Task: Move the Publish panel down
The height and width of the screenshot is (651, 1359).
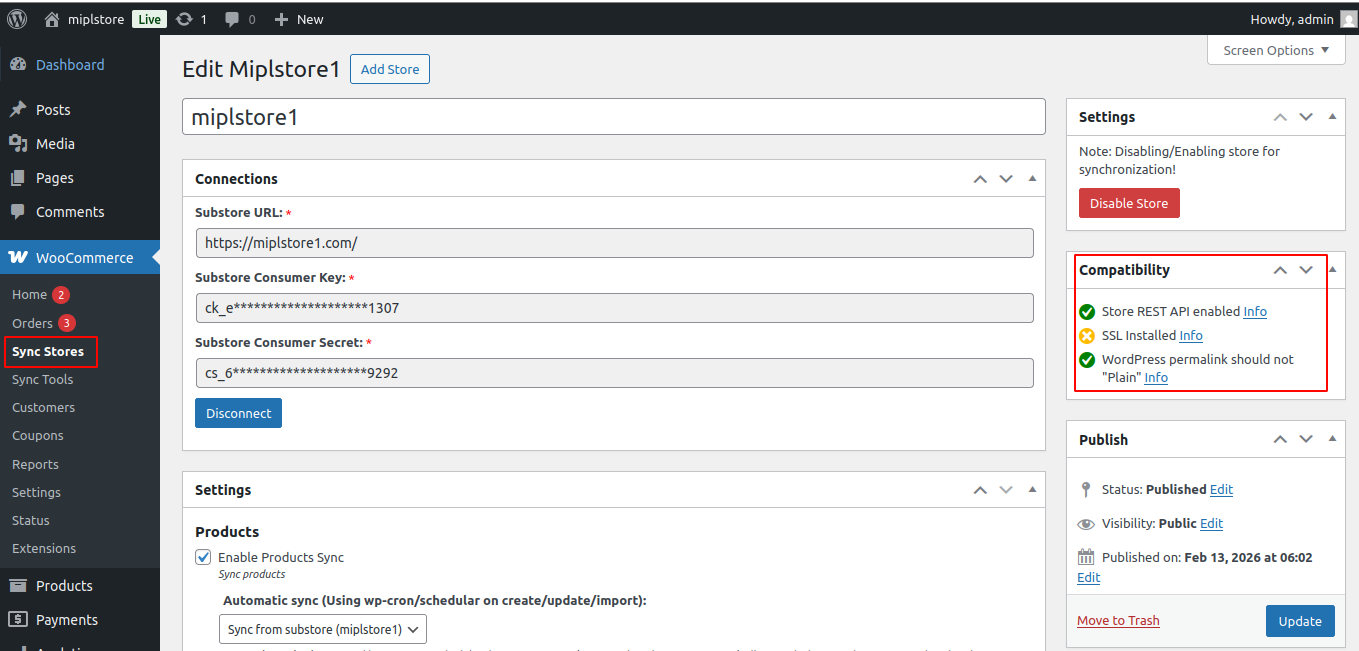Action: 1306,439
